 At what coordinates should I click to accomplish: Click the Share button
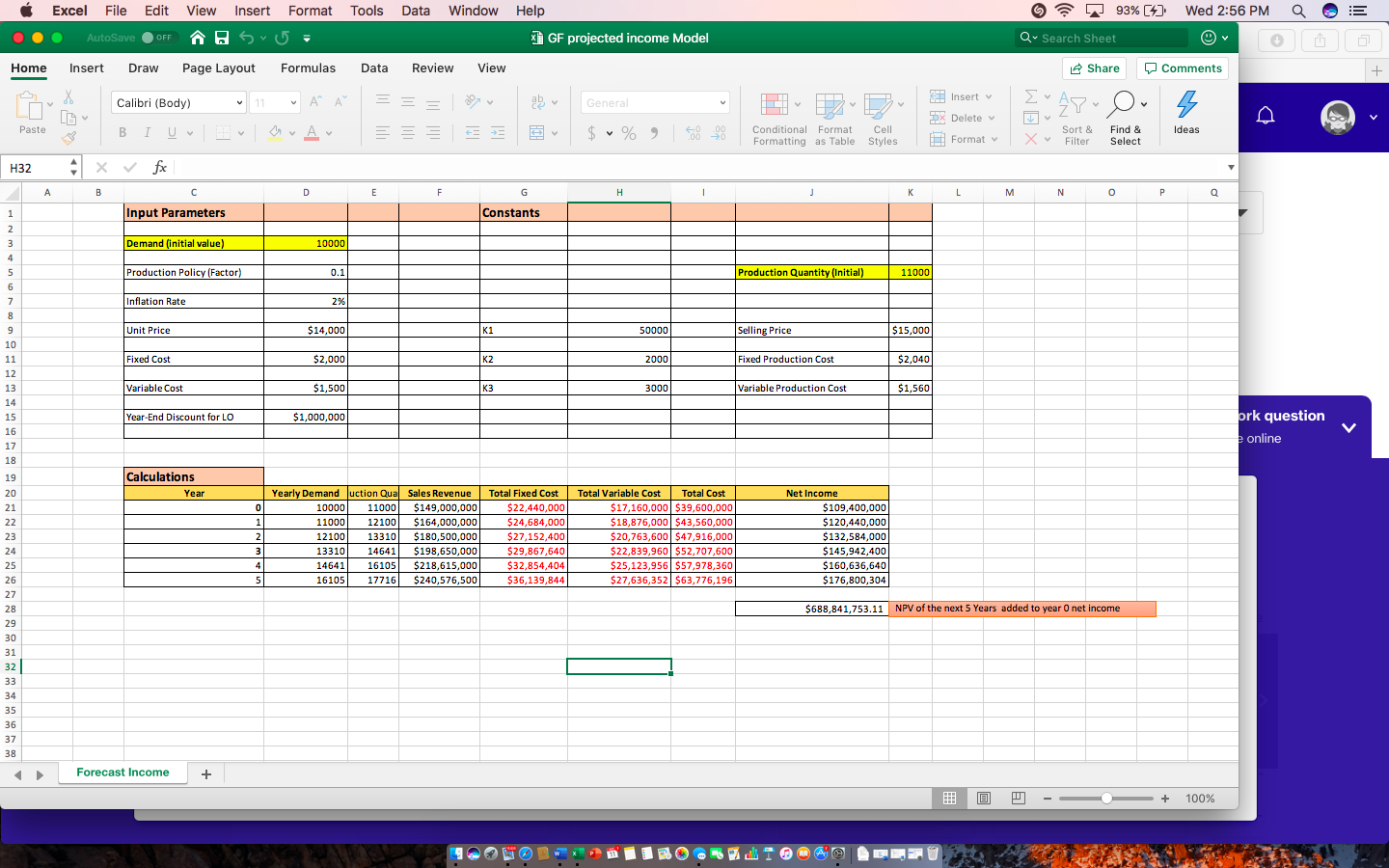point(1094,68)
